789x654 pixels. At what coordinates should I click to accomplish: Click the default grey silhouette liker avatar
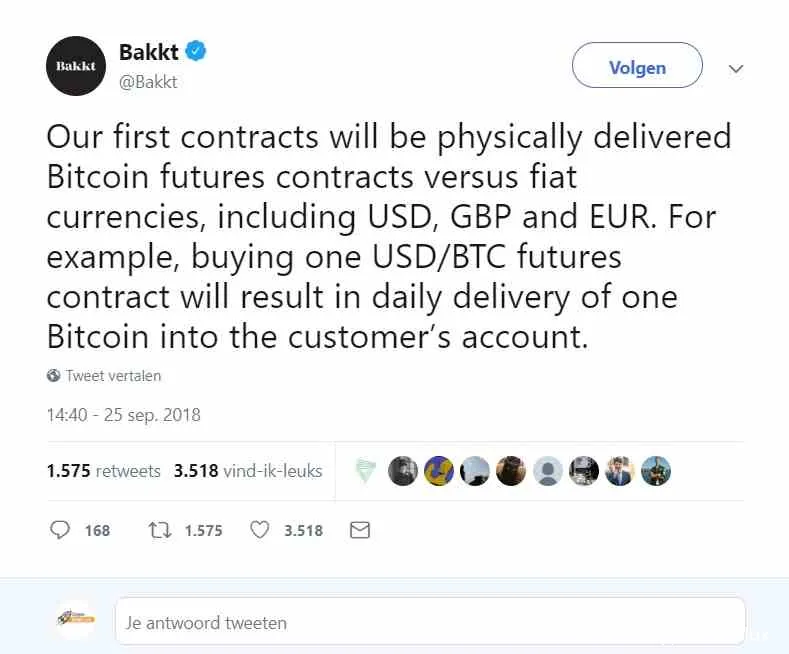tap(547, 470)
